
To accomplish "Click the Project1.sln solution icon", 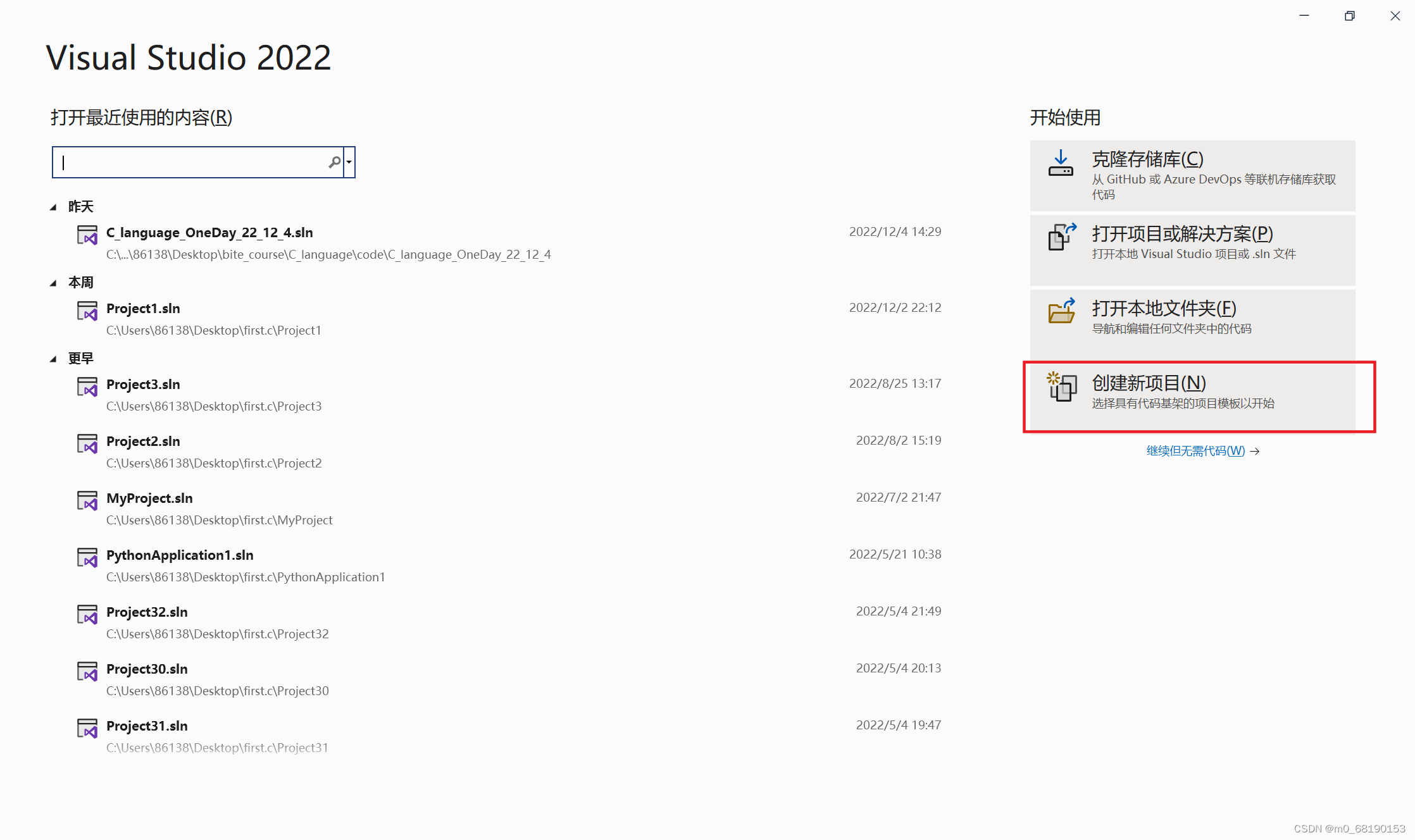I will coord(87,311).
